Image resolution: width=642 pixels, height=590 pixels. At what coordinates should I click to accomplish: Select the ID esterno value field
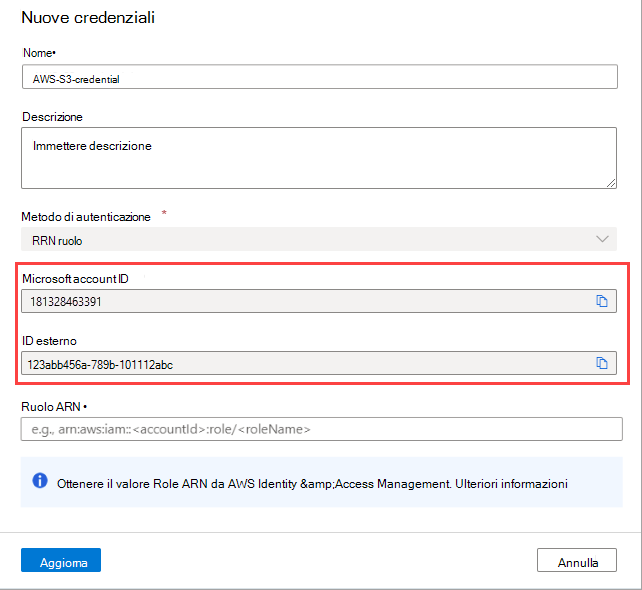tap(300, 364)
